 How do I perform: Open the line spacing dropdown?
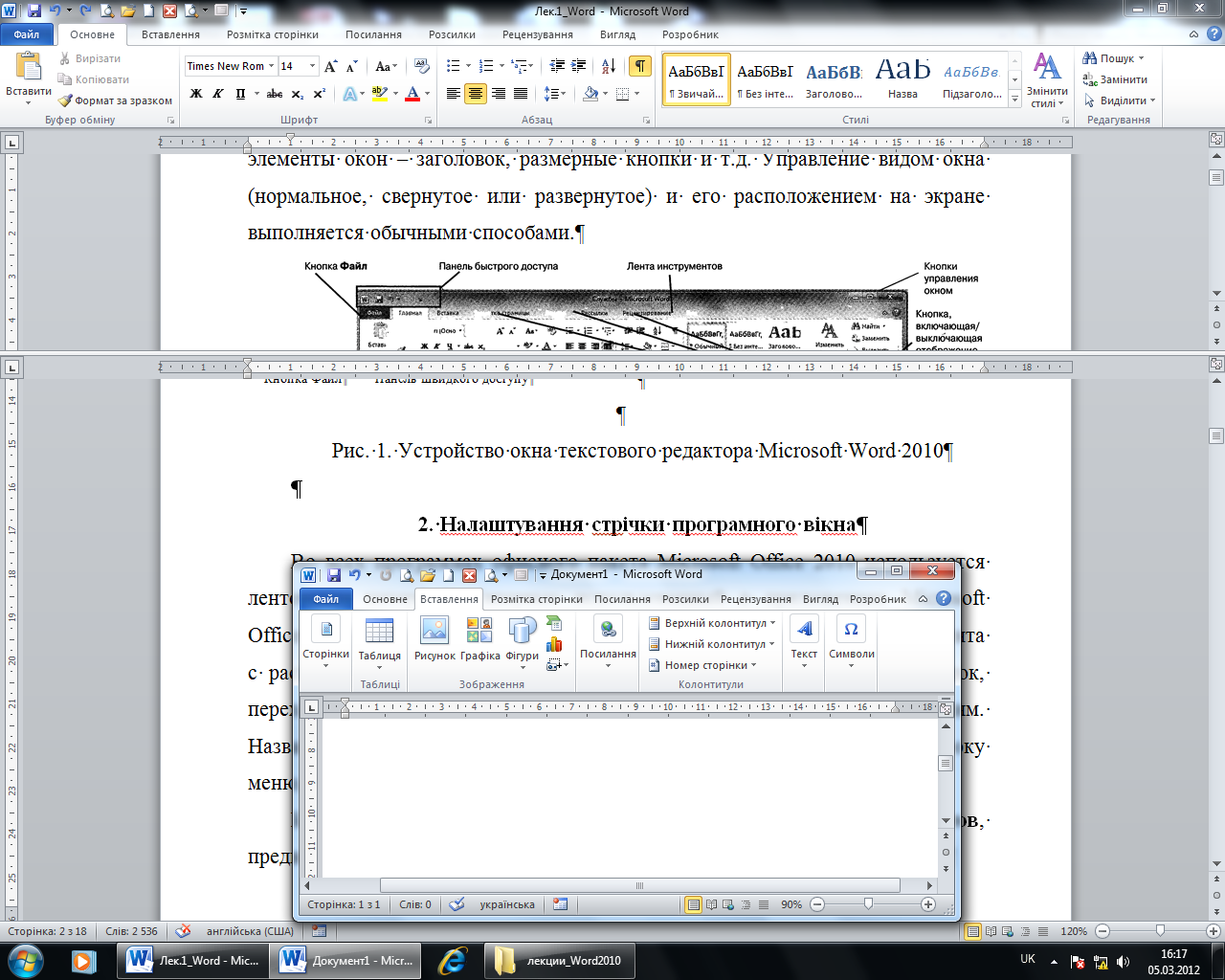[x=555, y=94]
